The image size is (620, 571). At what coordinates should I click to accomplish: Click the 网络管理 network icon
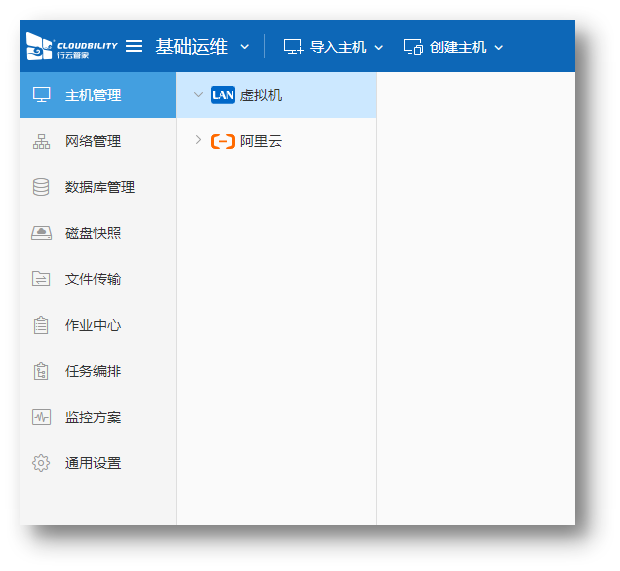(42, 141)
